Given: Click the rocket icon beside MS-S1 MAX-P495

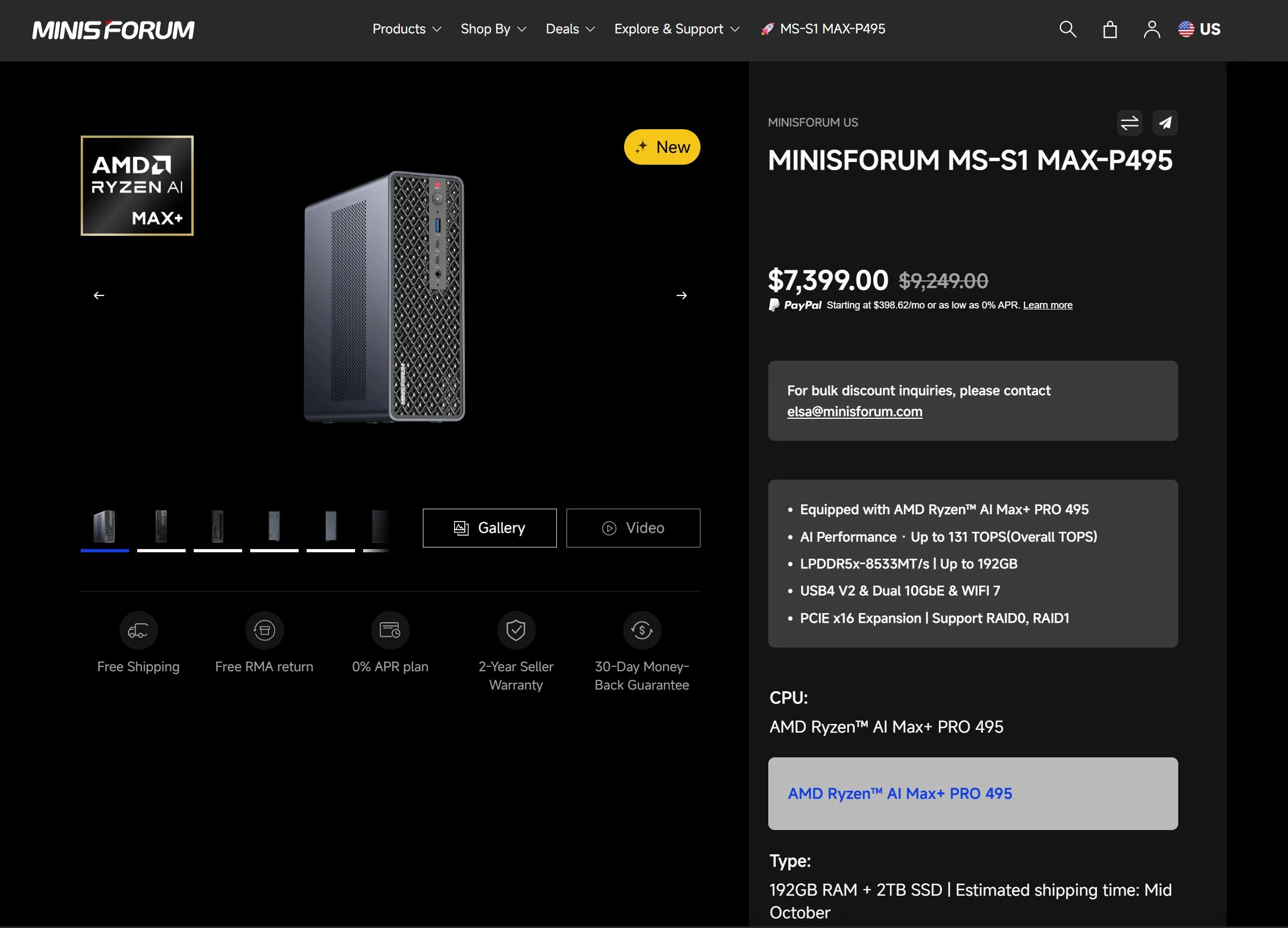Looking at the screenshot, I should [x=767, y=29].
